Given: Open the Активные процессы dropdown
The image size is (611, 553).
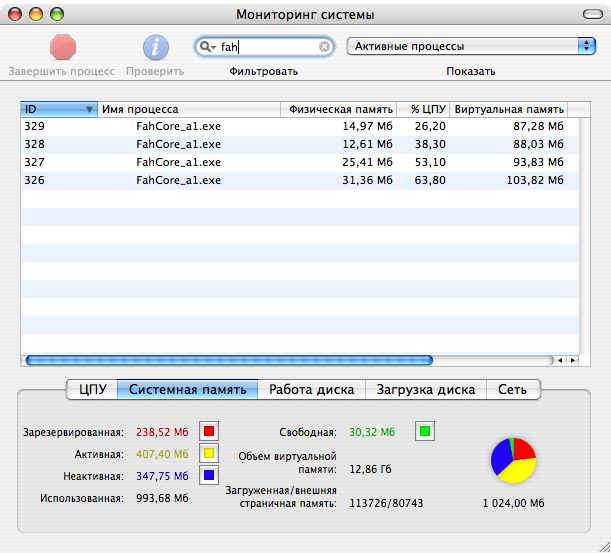Looking at the screenshot, I should pos(470,46).
